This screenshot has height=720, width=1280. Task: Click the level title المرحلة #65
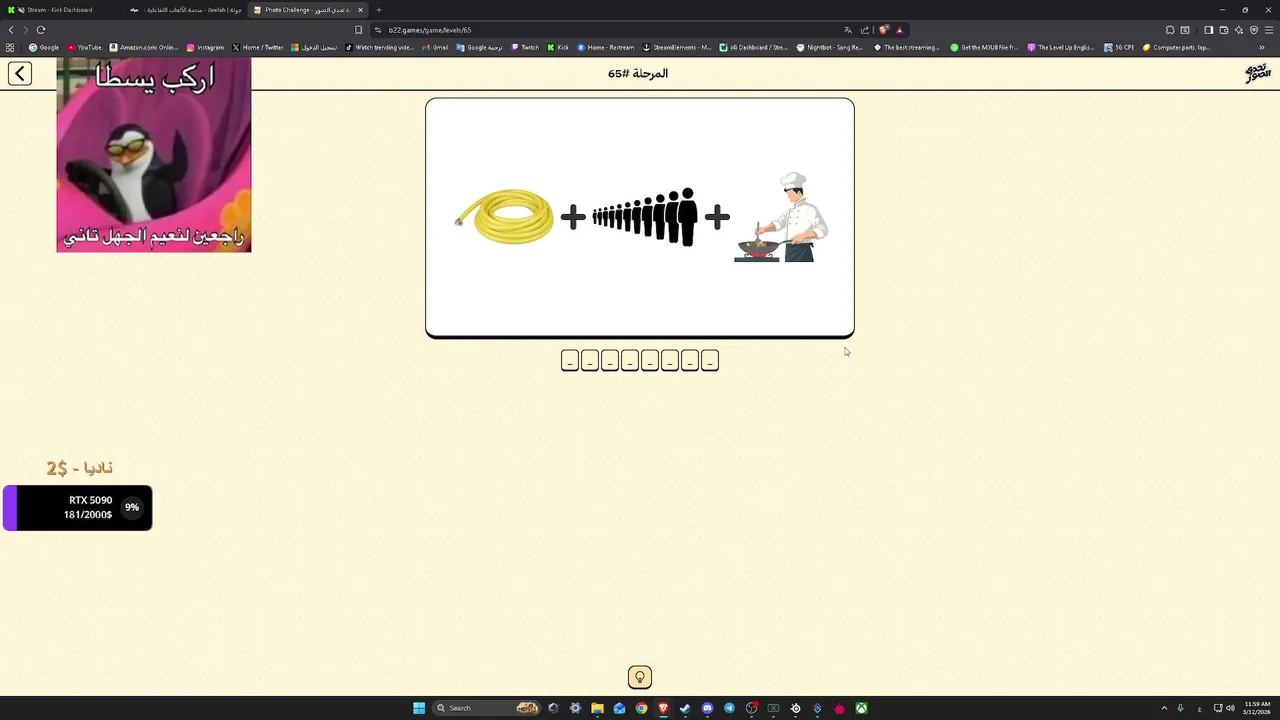point(638,73)
